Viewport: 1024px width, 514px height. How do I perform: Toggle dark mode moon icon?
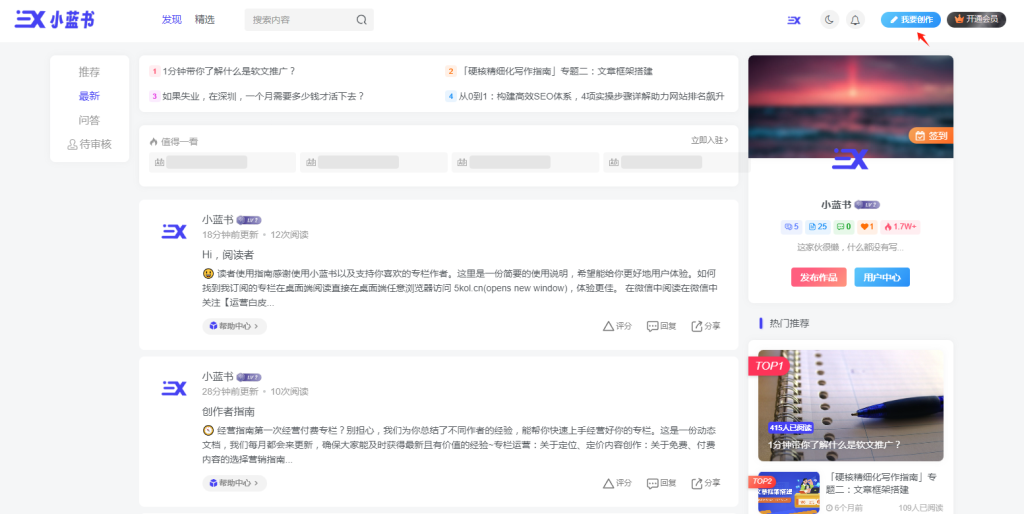click(x=829, y=20)
